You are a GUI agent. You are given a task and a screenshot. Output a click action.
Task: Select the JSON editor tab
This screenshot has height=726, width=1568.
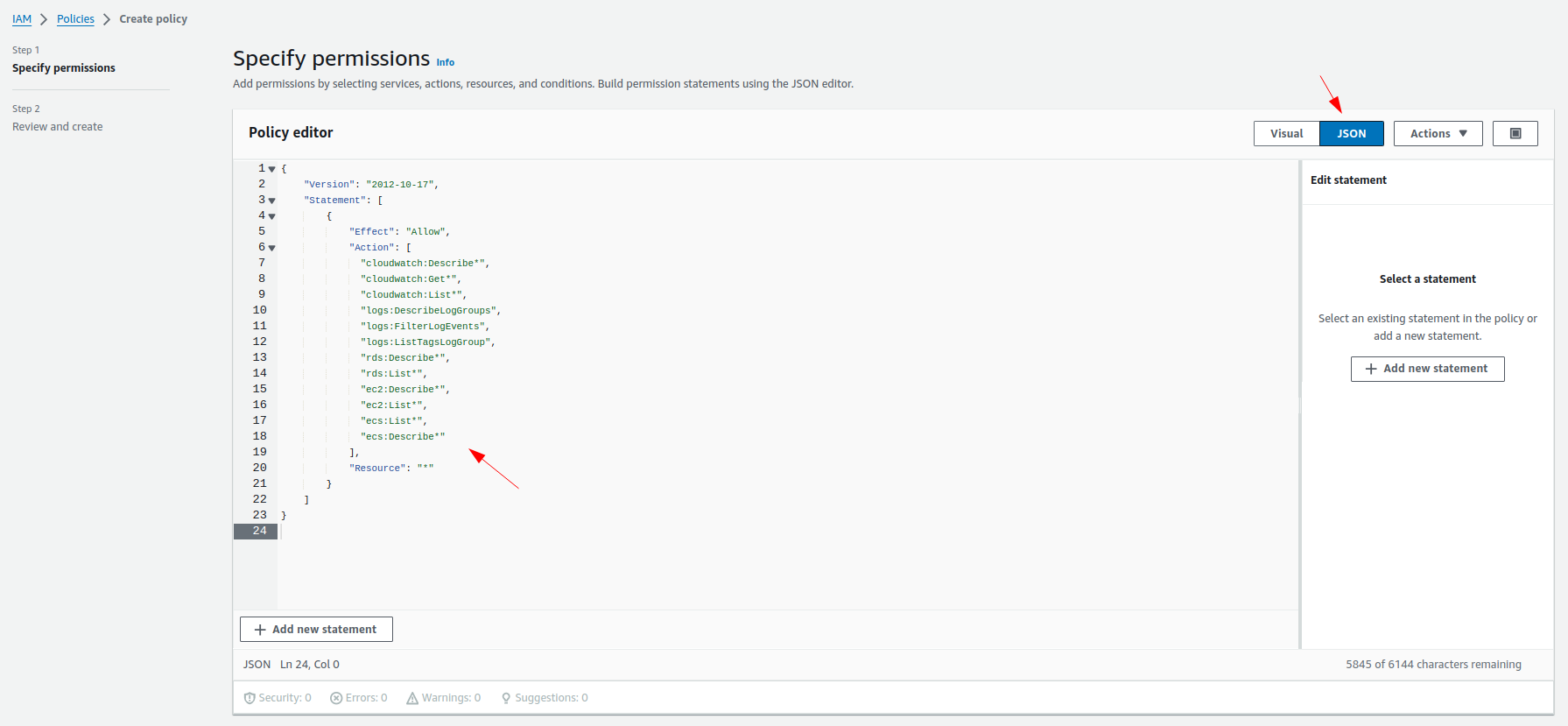tap(1352, 133)
